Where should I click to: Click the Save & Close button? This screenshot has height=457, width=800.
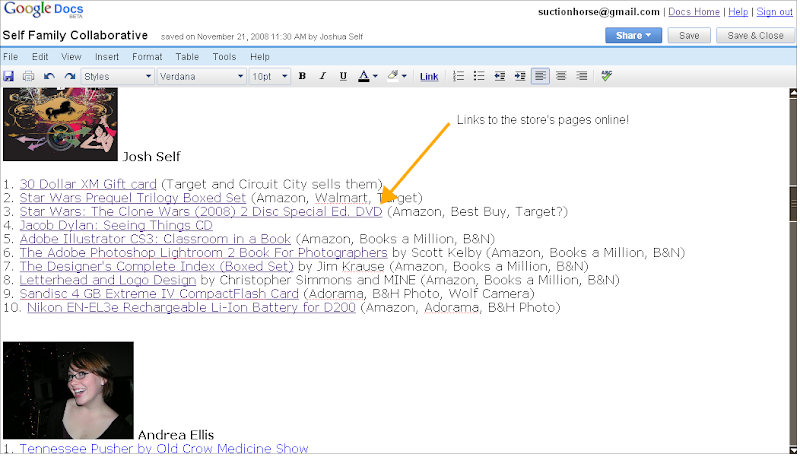tap(756, 35)
